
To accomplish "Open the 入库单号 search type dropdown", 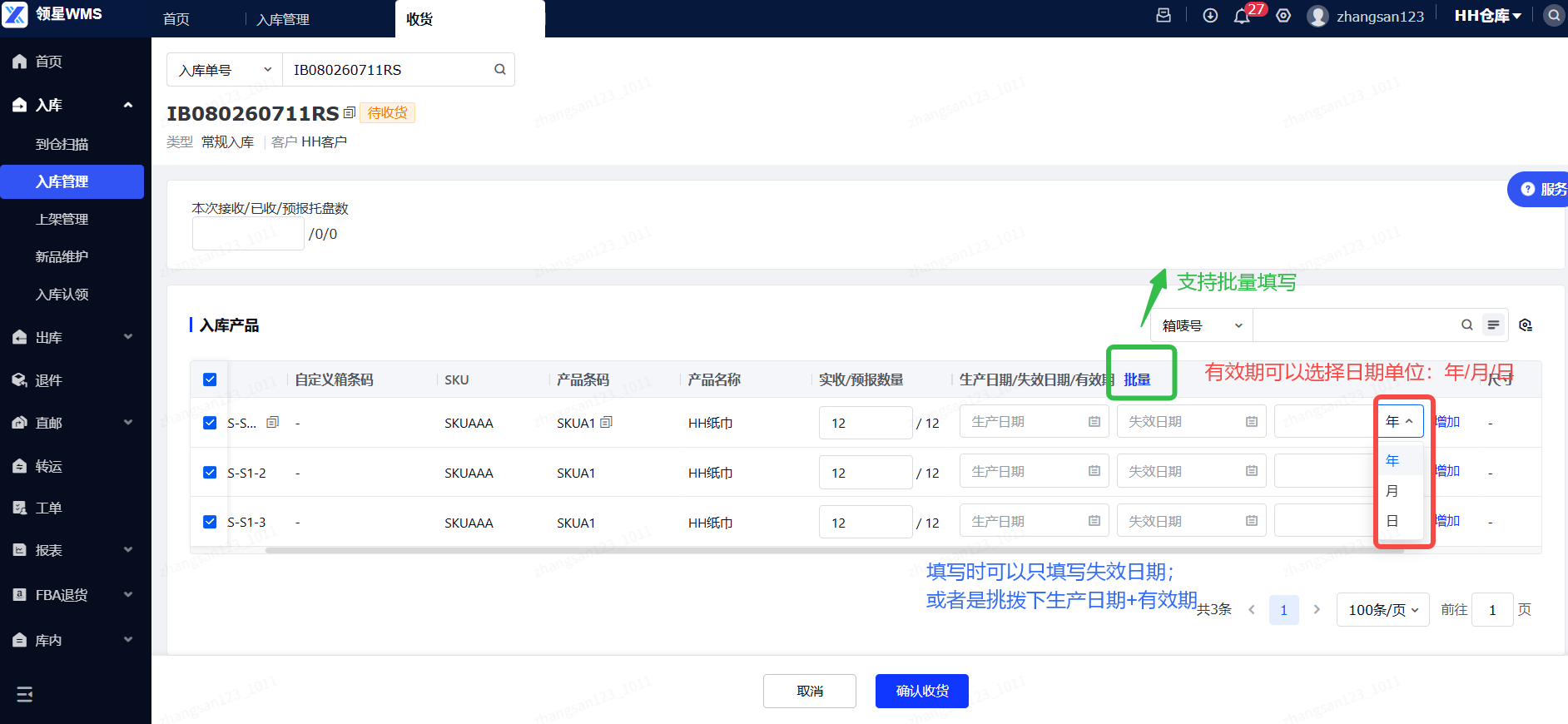I will 225,70.
